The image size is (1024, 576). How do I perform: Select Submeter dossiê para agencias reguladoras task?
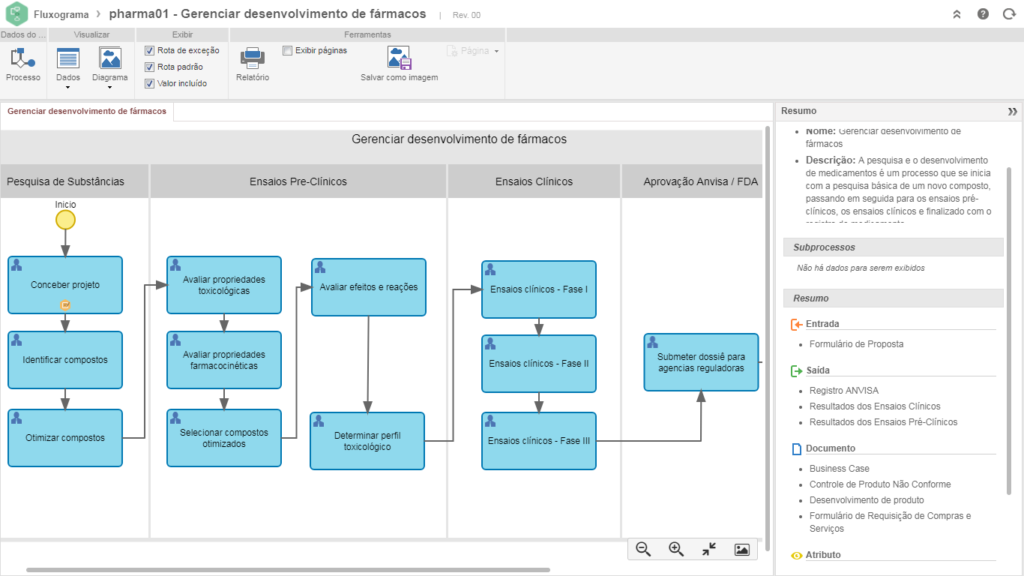701,362
